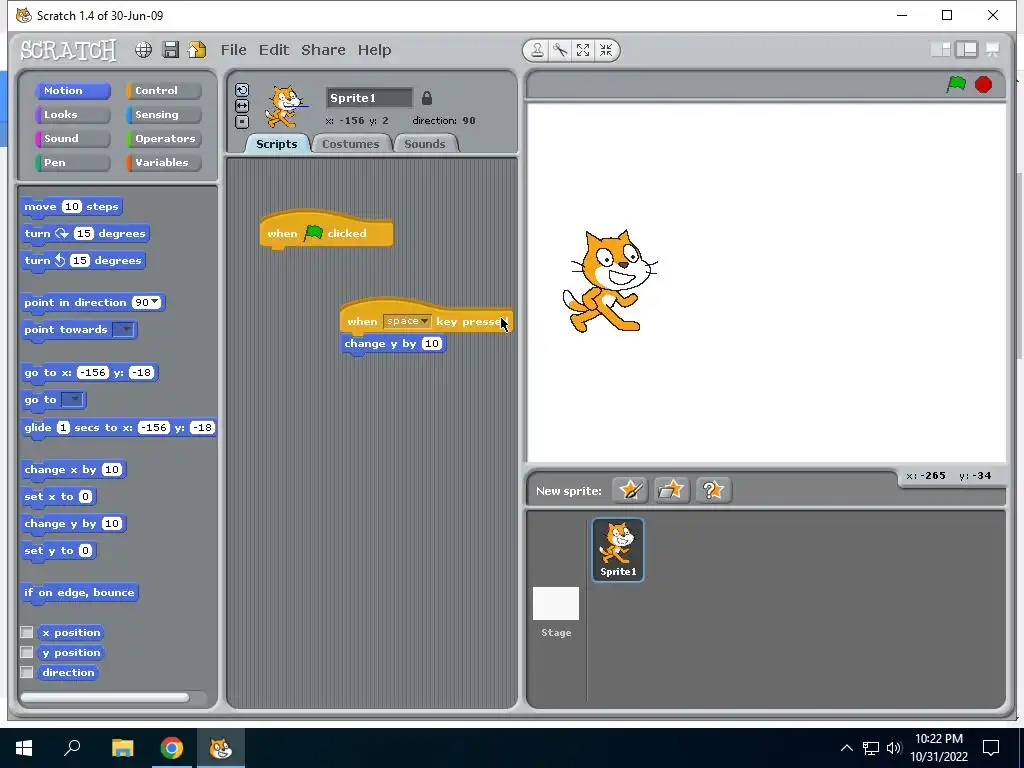This screenshot has height=768, width=1024.
Task: Set rotation style to don't rotate
Action: pyautogui.click(x=242, y=121)
